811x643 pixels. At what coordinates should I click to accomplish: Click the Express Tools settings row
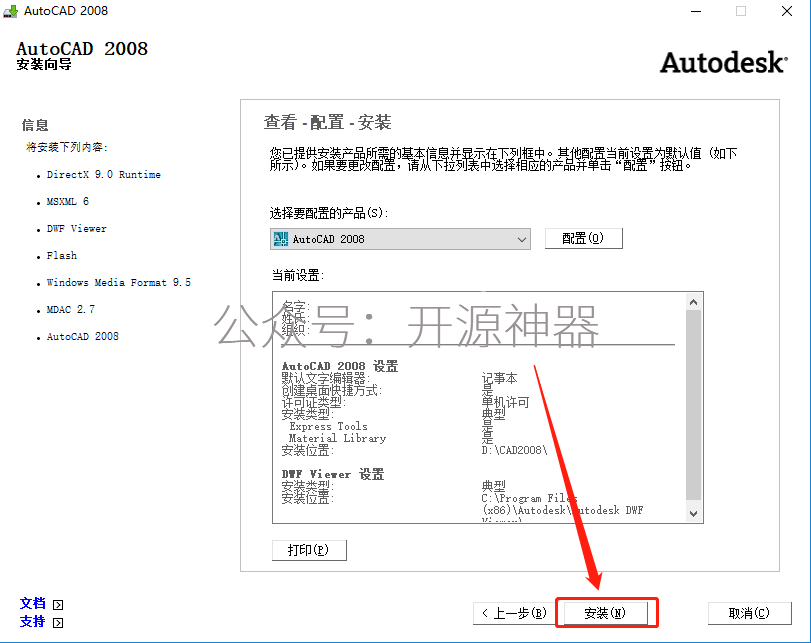pyautogui.click(x=328, y=426)
